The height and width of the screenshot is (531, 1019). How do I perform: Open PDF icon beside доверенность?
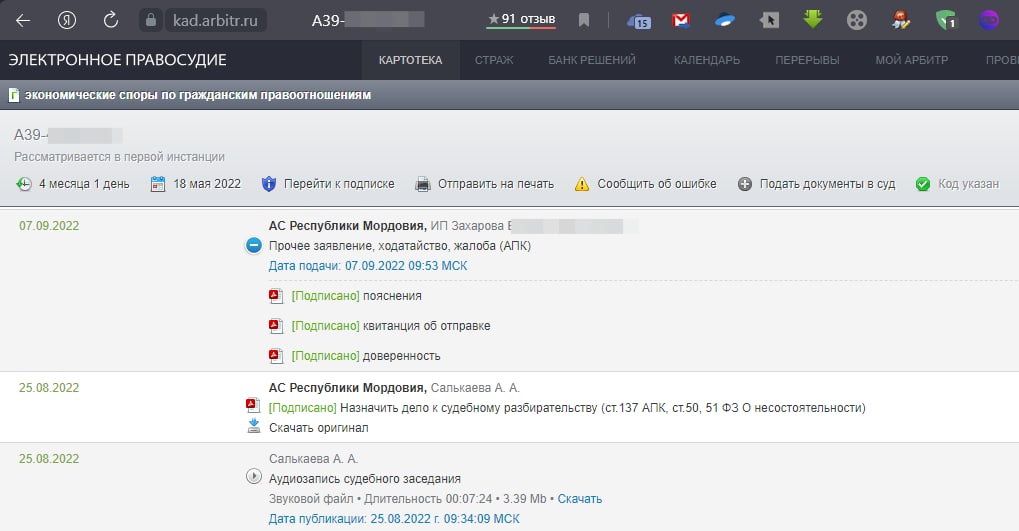[276, 356]
